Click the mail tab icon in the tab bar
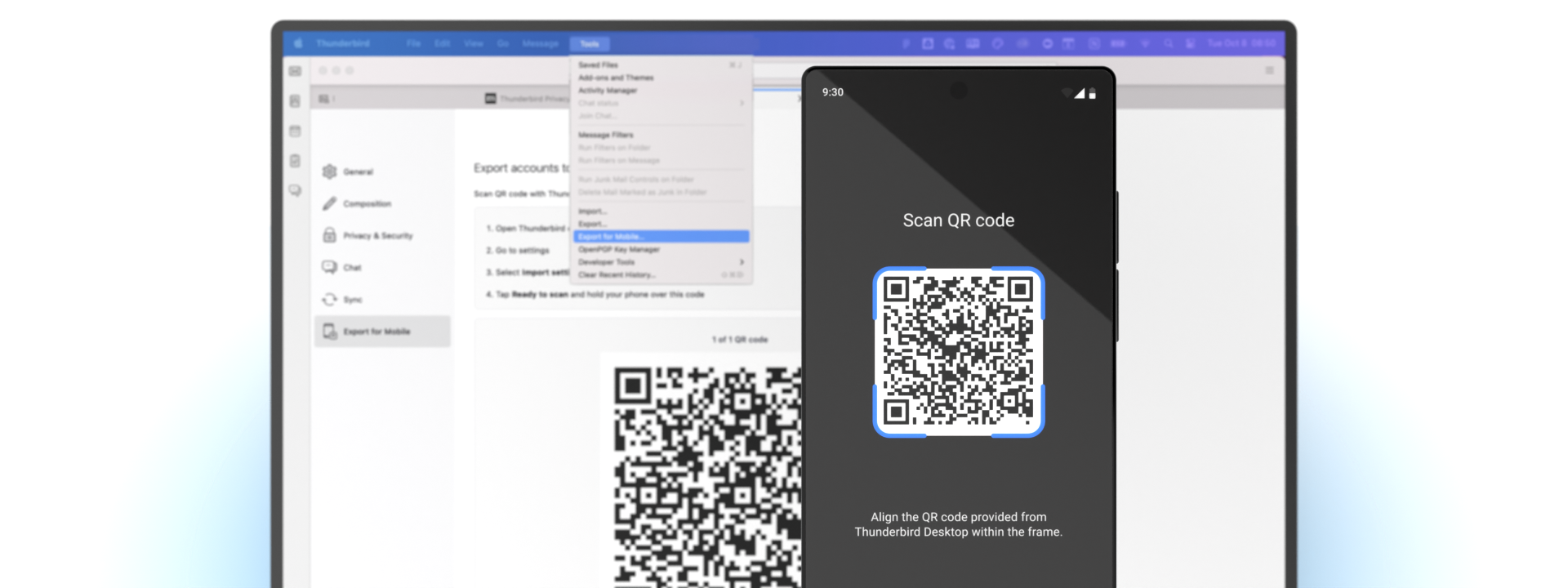This screenshot has width=1568, height=588. coord(324,98)
